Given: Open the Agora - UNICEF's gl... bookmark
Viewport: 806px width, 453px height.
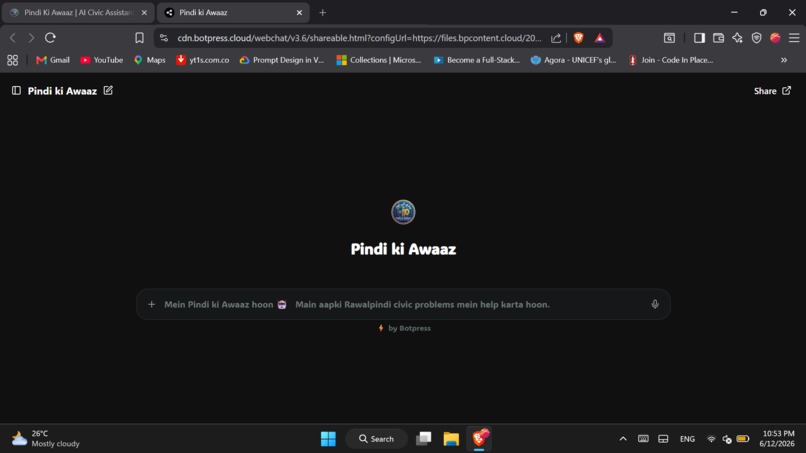Looking at the screenshot, I should tap(573, 60).
